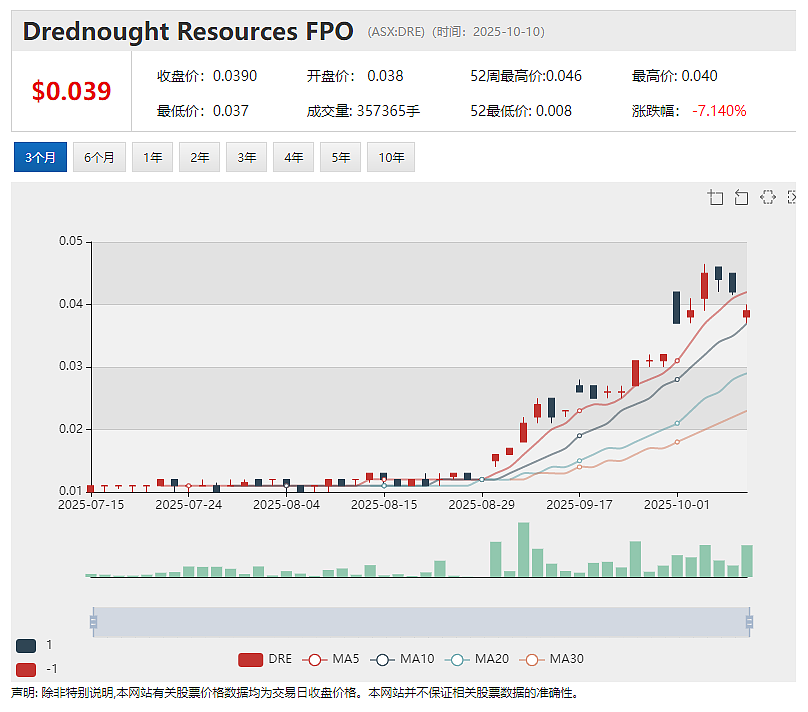Toggle the MA5 line in legend
The width and height of the screenshot is (808, 712).
point(331,659)
